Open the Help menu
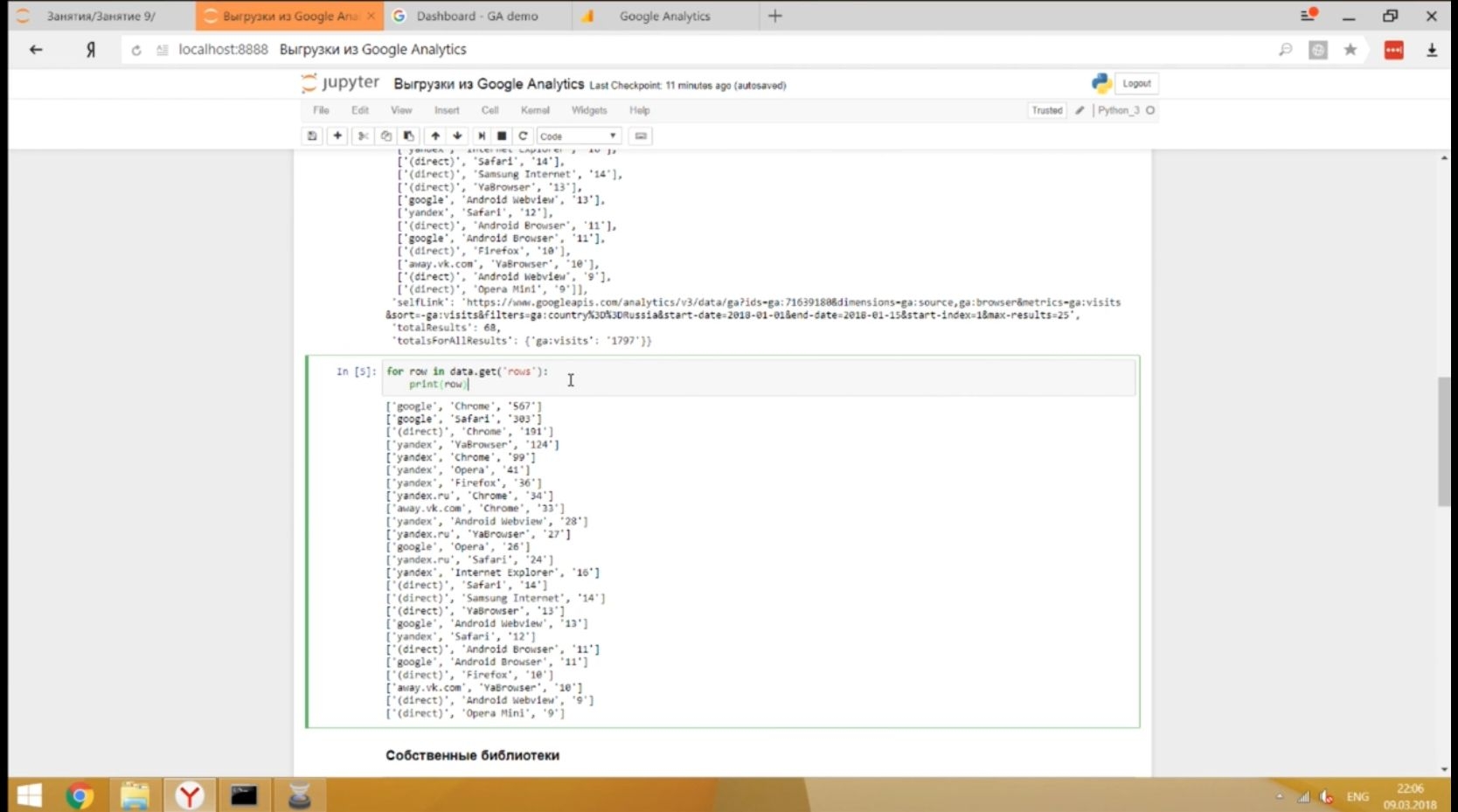The image size is (1458, 812). pos(640,110)
